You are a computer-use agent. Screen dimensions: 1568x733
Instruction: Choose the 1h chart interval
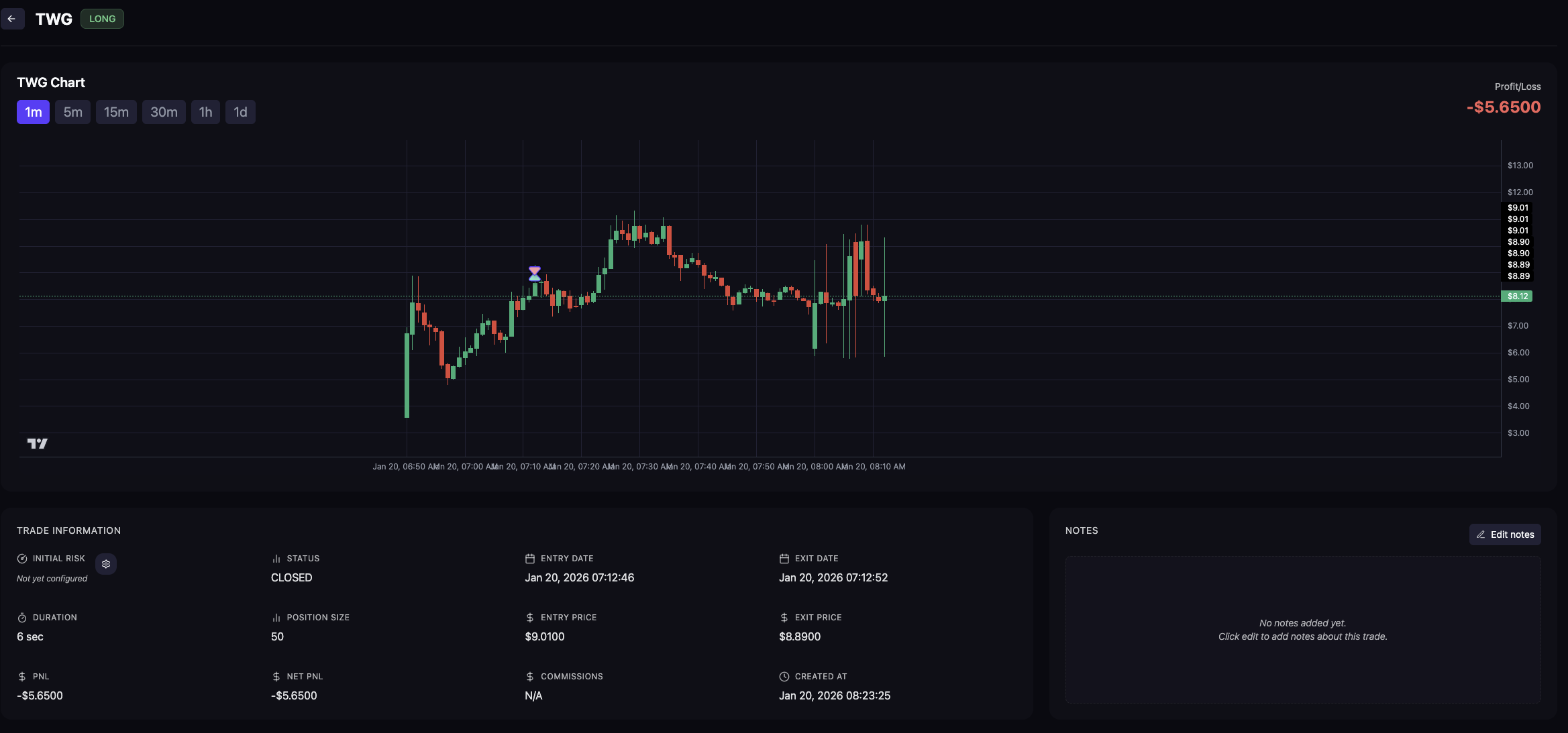click(x=205, y=112)
